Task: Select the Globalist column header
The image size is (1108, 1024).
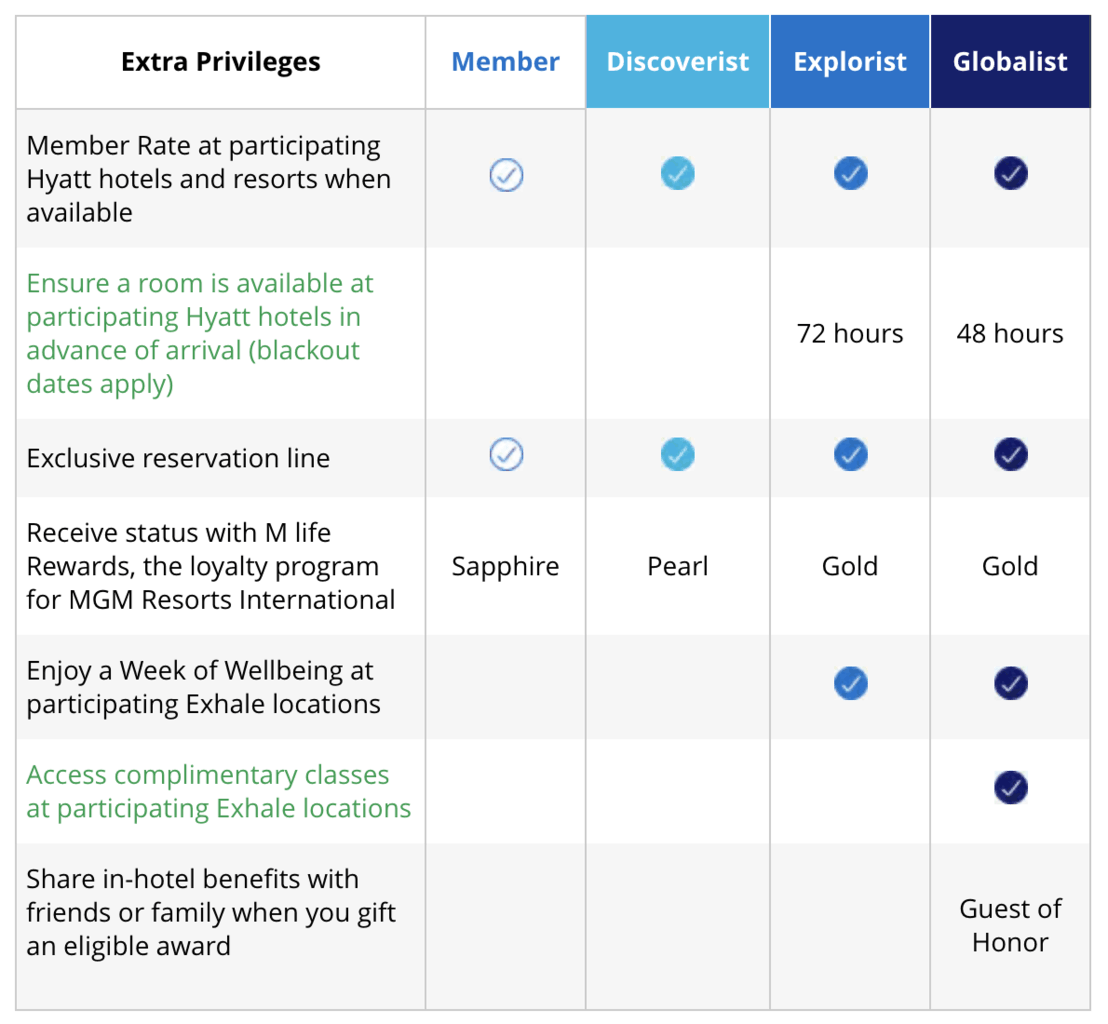Action: (x=1010, y=62)
